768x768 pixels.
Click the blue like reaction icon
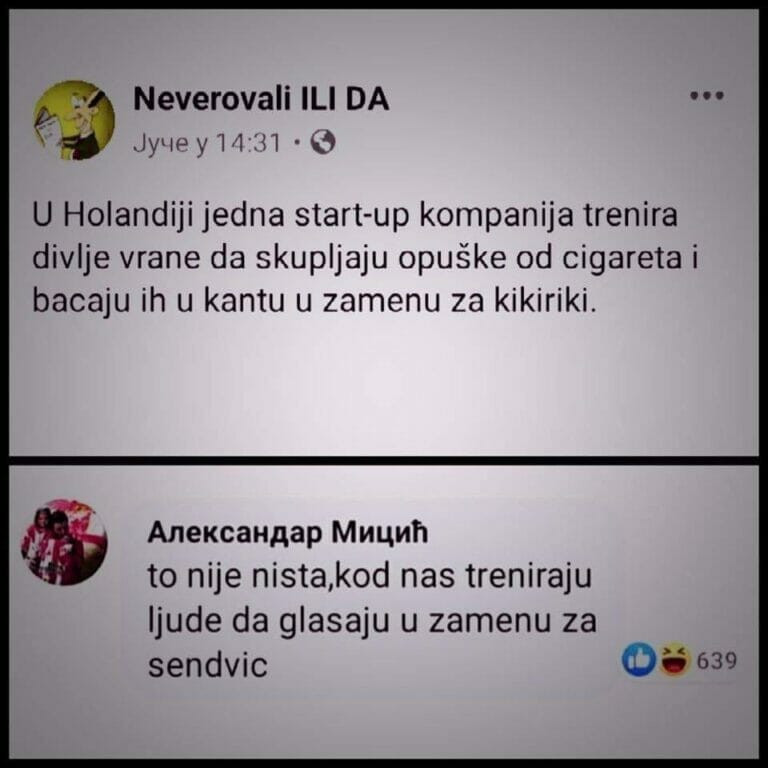(639, 660)
